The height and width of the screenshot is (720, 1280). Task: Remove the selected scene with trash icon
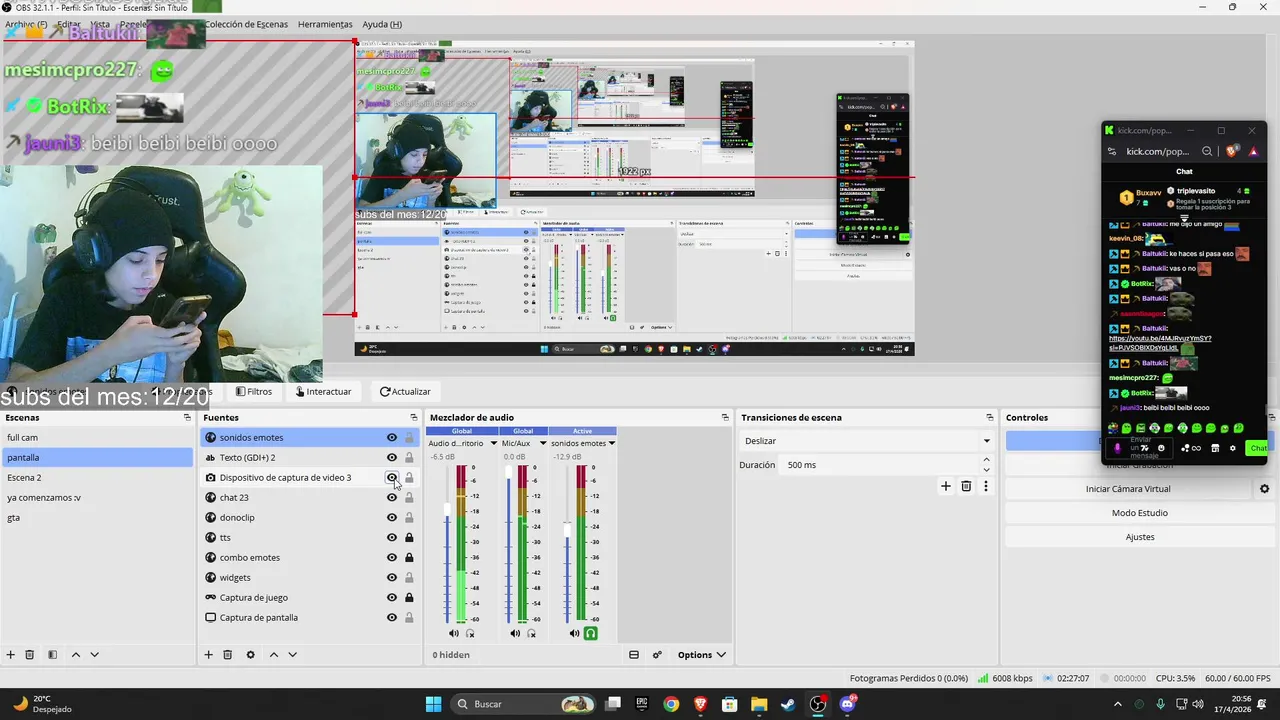pos(30,655)
